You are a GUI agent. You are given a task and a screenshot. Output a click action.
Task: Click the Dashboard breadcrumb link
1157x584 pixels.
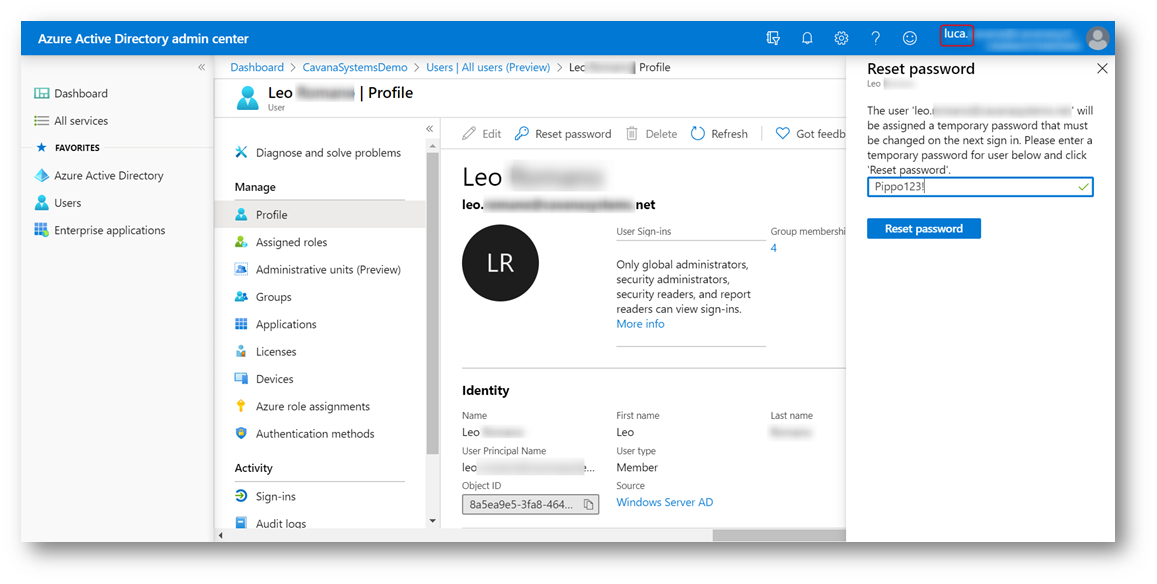[257, 67]
